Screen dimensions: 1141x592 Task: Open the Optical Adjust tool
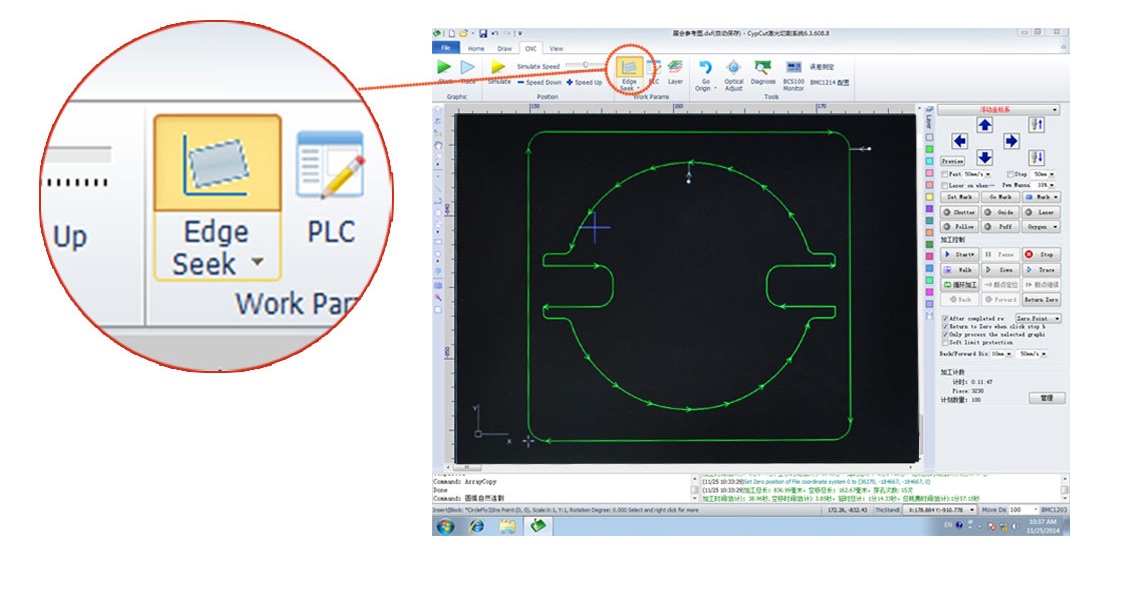click(733, 68)
